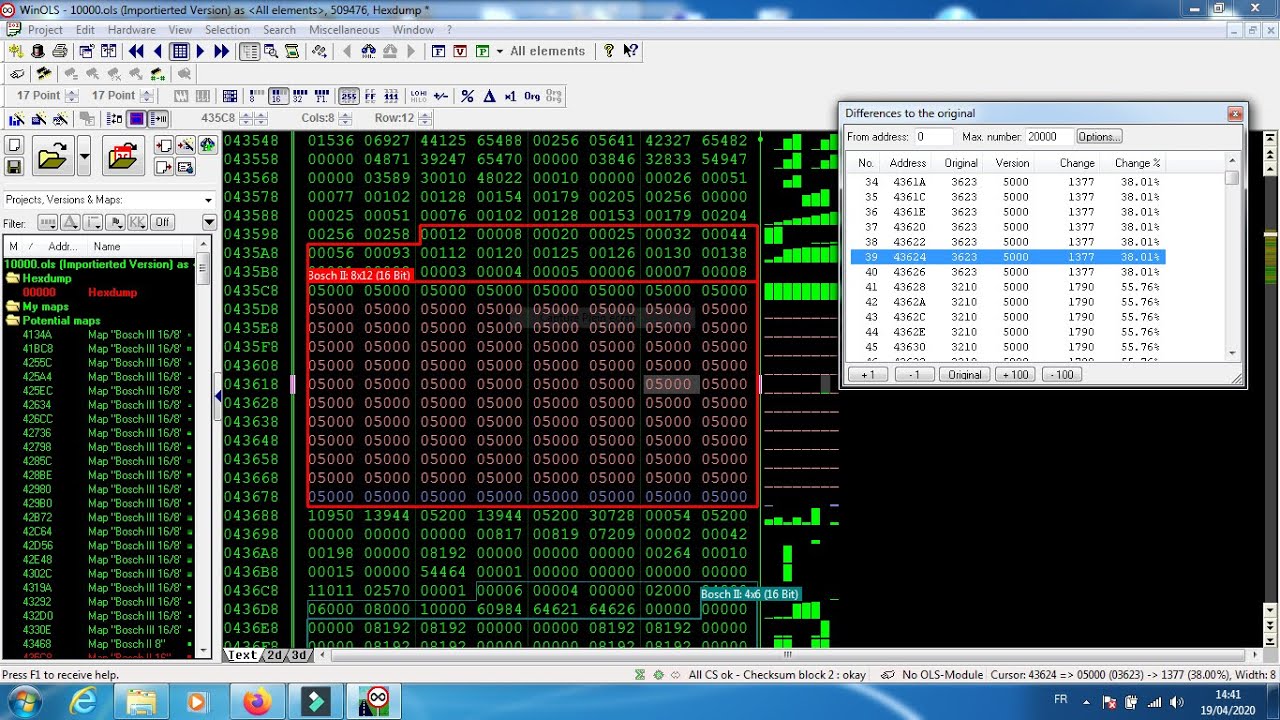The width and height of the screenshot is (1280, 720).
Task: Click the red V version icon
Action: point(460,51)
